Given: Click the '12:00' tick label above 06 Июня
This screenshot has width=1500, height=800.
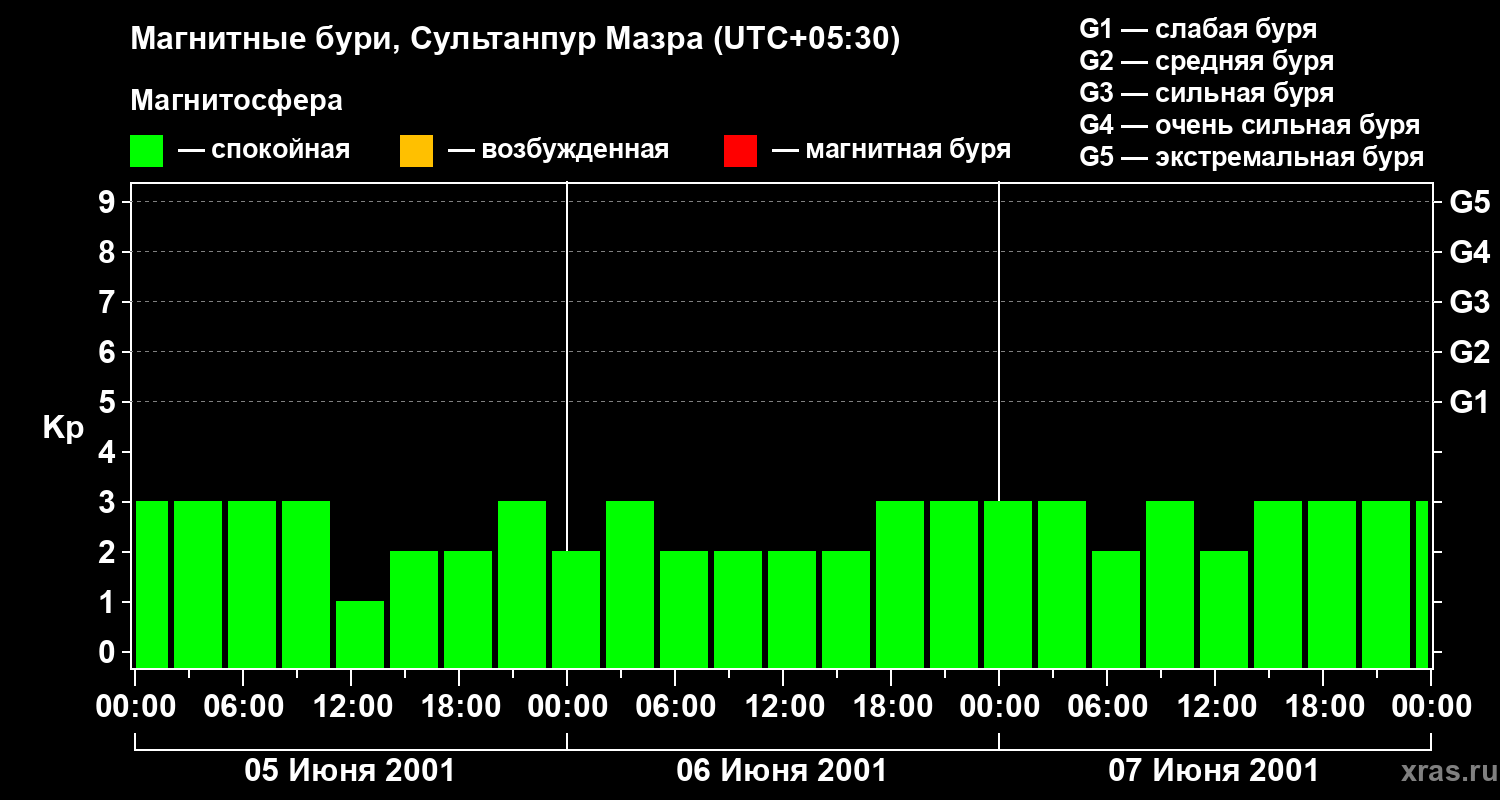Looking at the screenshot, I should pos(783,706).
